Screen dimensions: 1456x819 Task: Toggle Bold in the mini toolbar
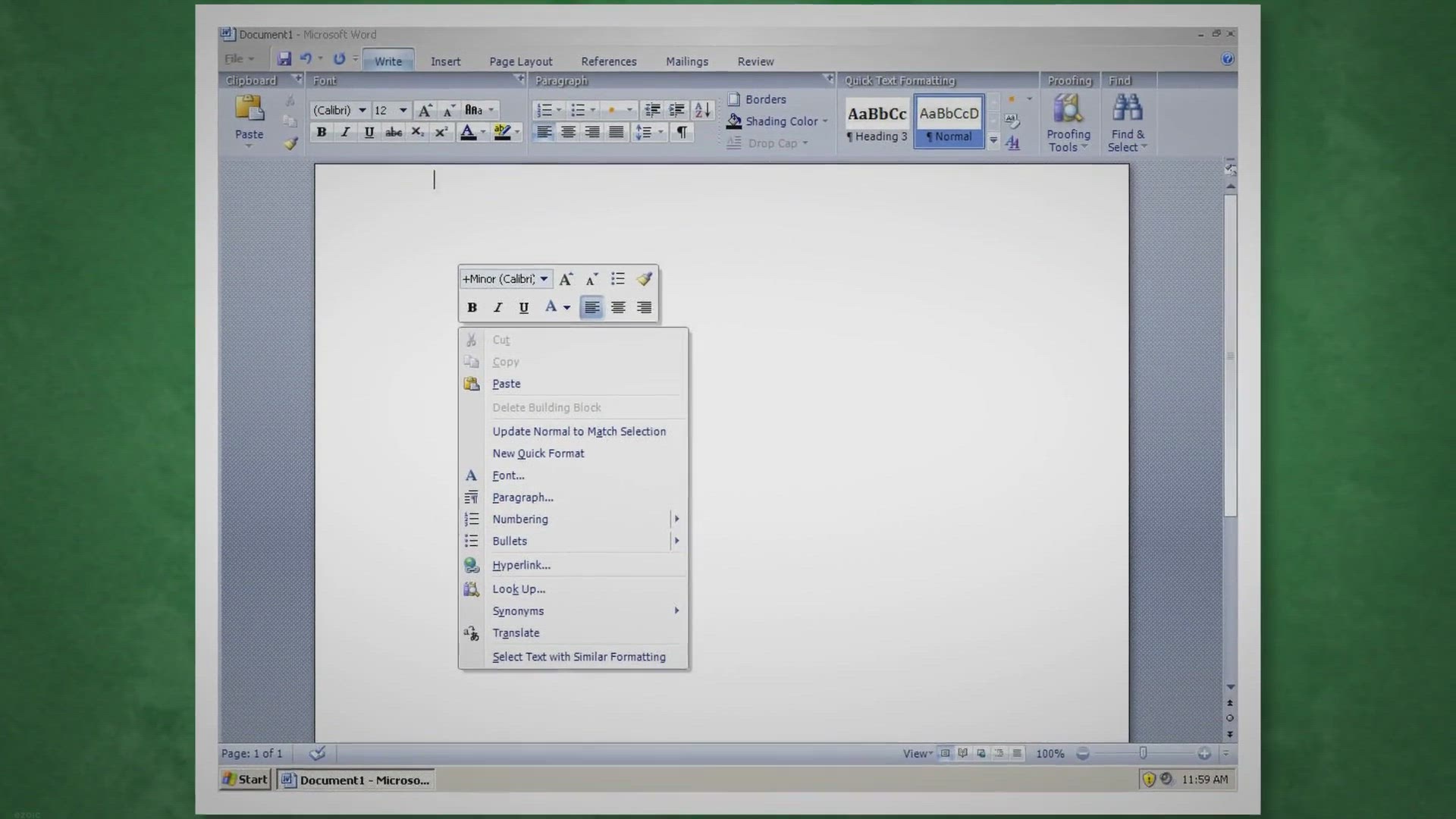click(x=472, y=307)
